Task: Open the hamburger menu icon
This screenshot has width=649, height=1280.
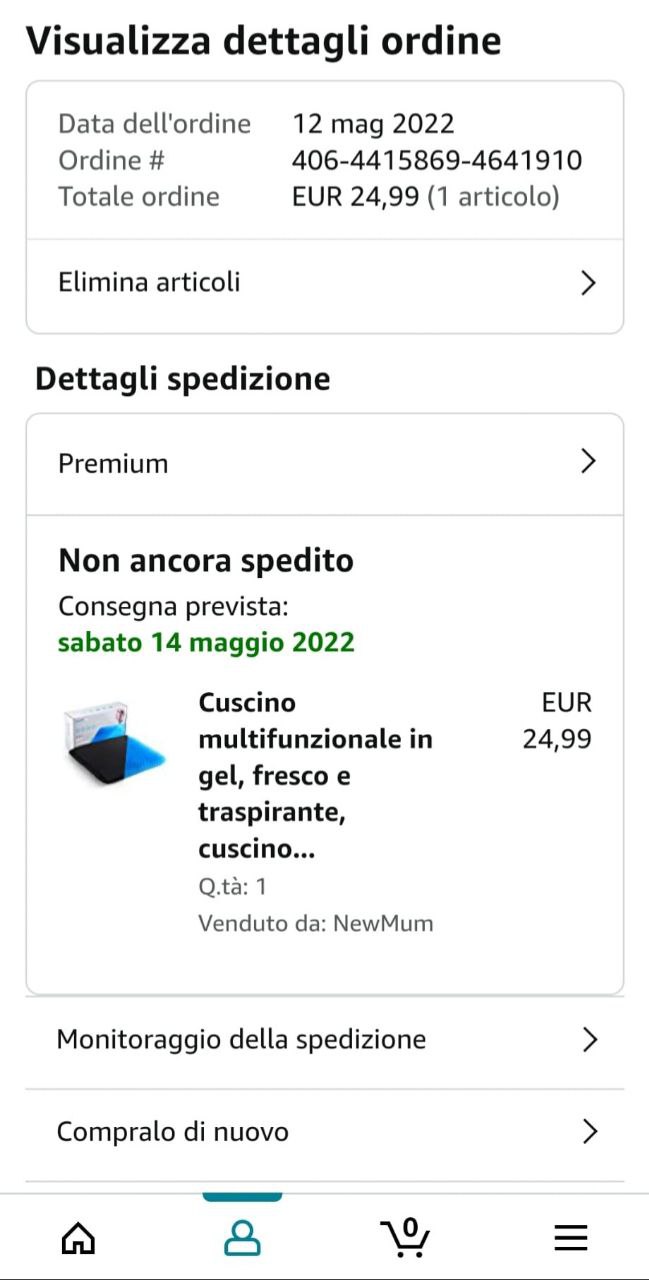Action: 571,1238
